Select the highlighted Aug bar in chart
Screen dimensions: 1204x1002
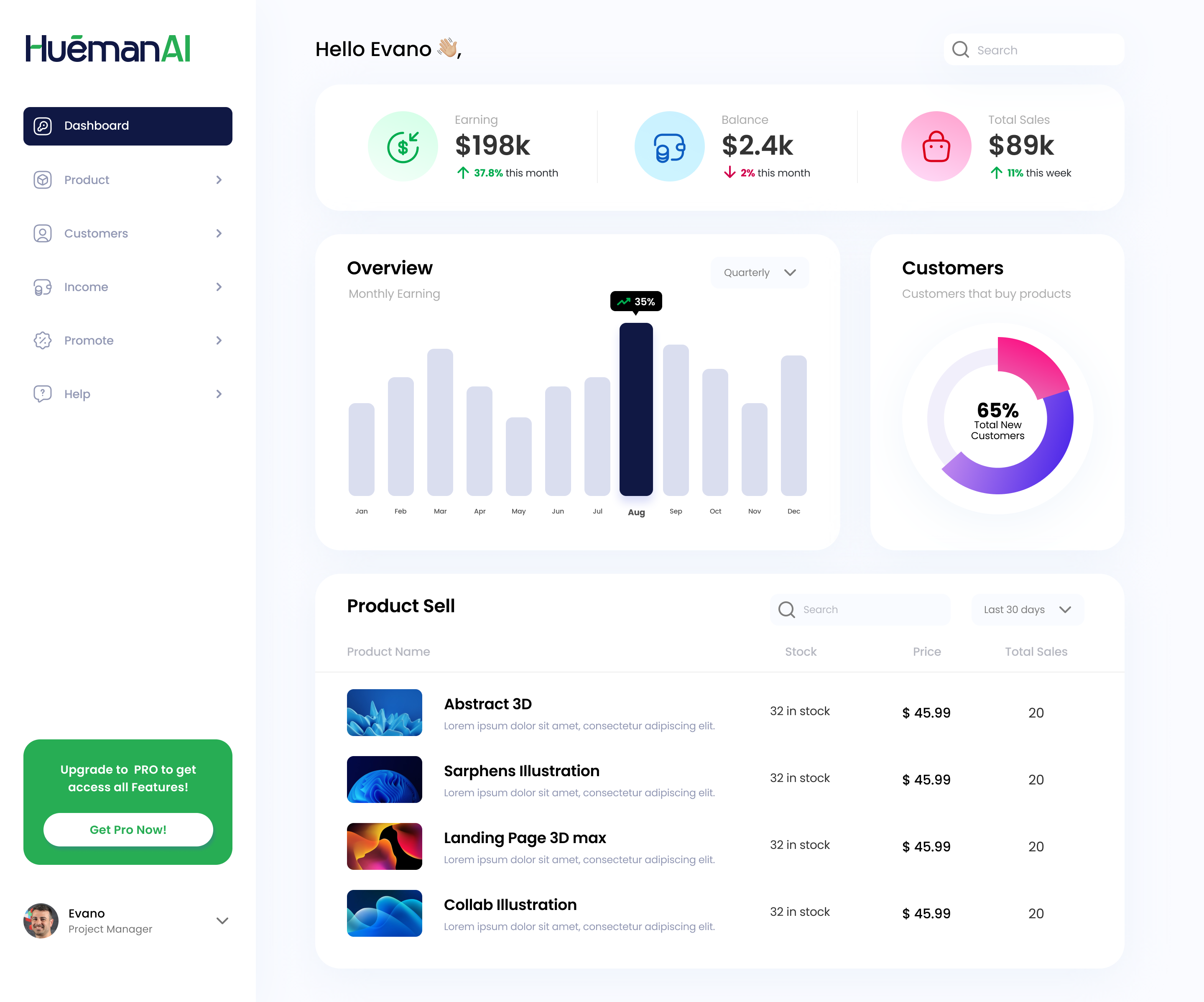click(636, 409)
